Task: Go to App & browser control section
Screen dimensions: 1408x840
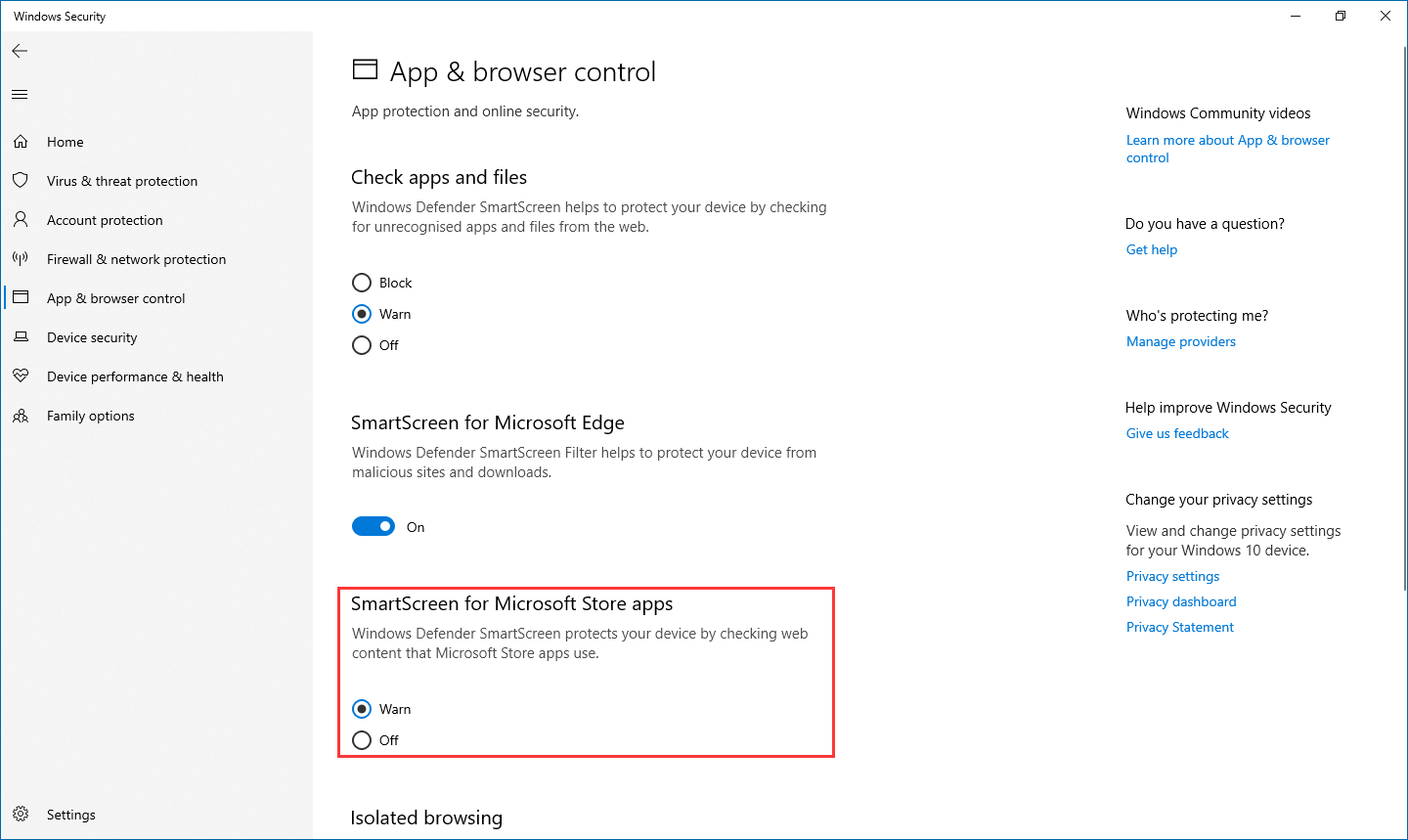Action: pos(115,298)
